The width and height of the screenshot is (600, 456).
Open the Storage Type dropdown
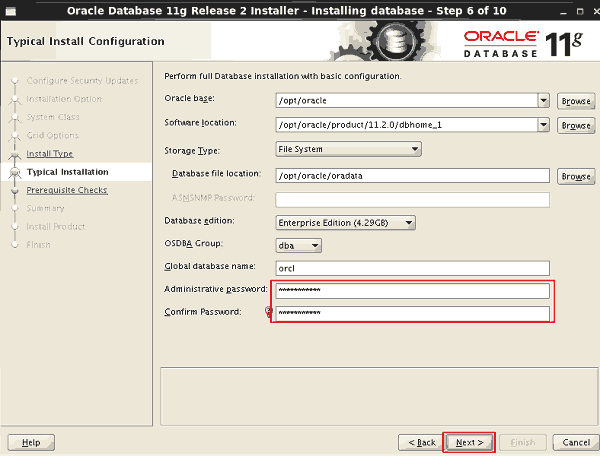click(x=348, y=149)
